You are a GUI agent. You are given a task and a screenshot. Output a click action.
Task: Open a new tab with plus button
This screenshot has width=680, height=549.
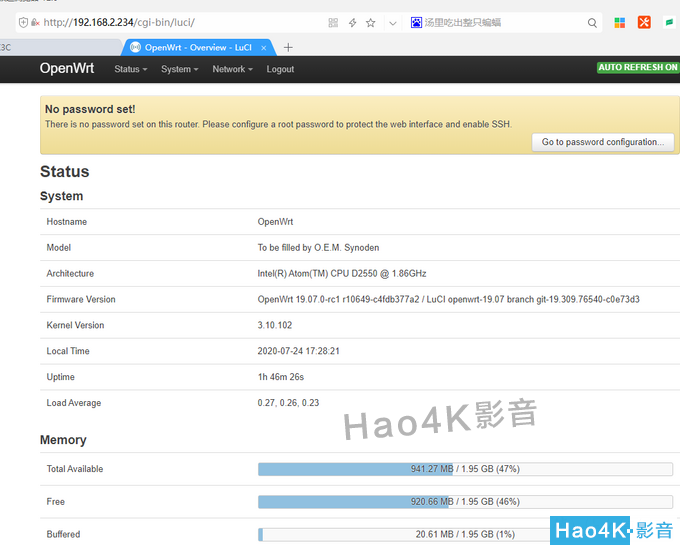[x=288, y=47]
